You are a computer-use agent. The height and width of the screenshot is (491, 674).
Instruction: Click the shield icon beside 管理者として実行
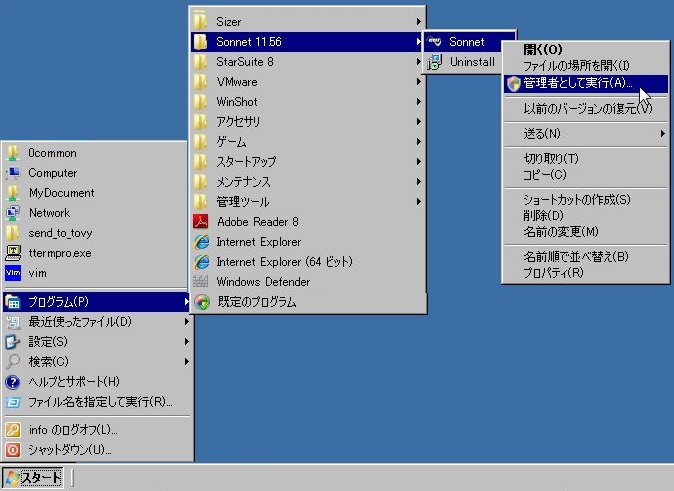[513, 84]
